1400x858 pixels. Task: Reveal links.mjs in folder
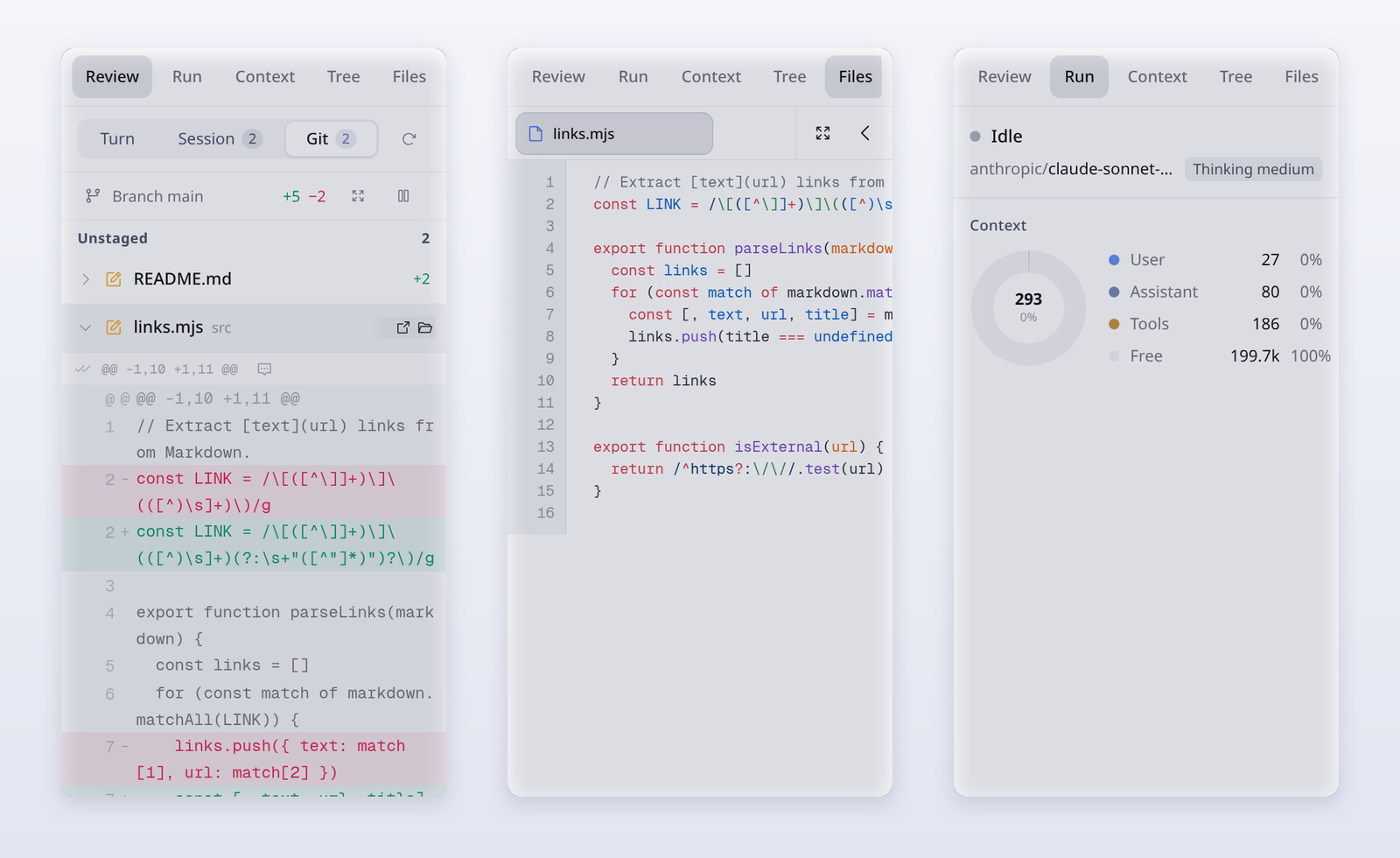click(425, 327)
